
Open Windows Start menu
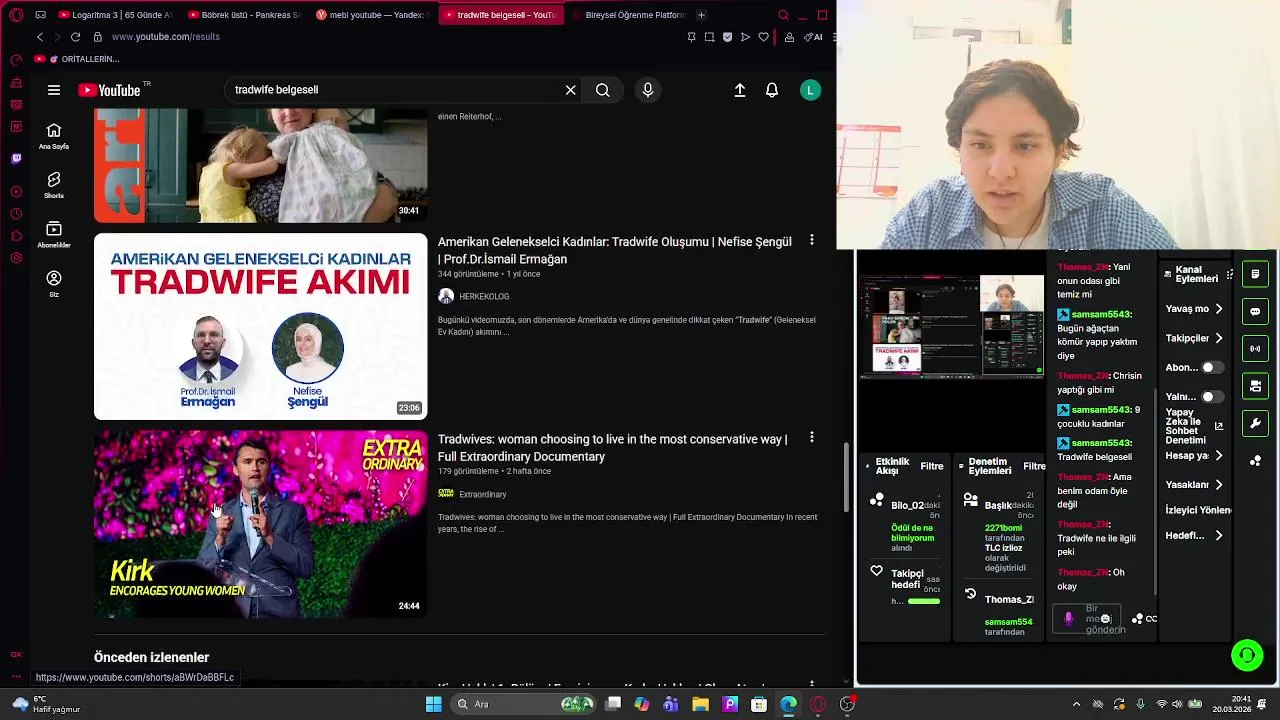pos(434,704)
